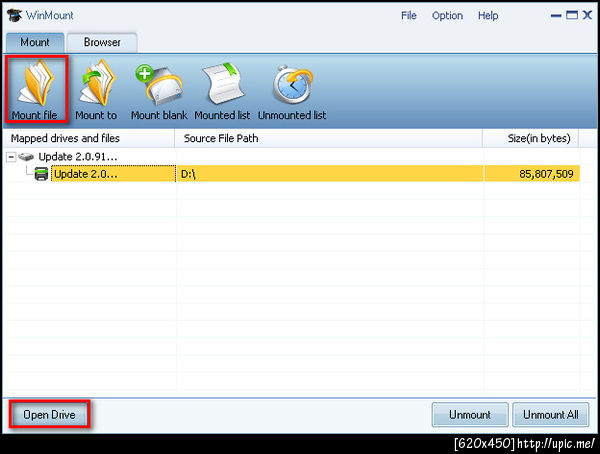Viewport: 600px width, 454px height.
Task: Open the Option menu
Action: 447,16
